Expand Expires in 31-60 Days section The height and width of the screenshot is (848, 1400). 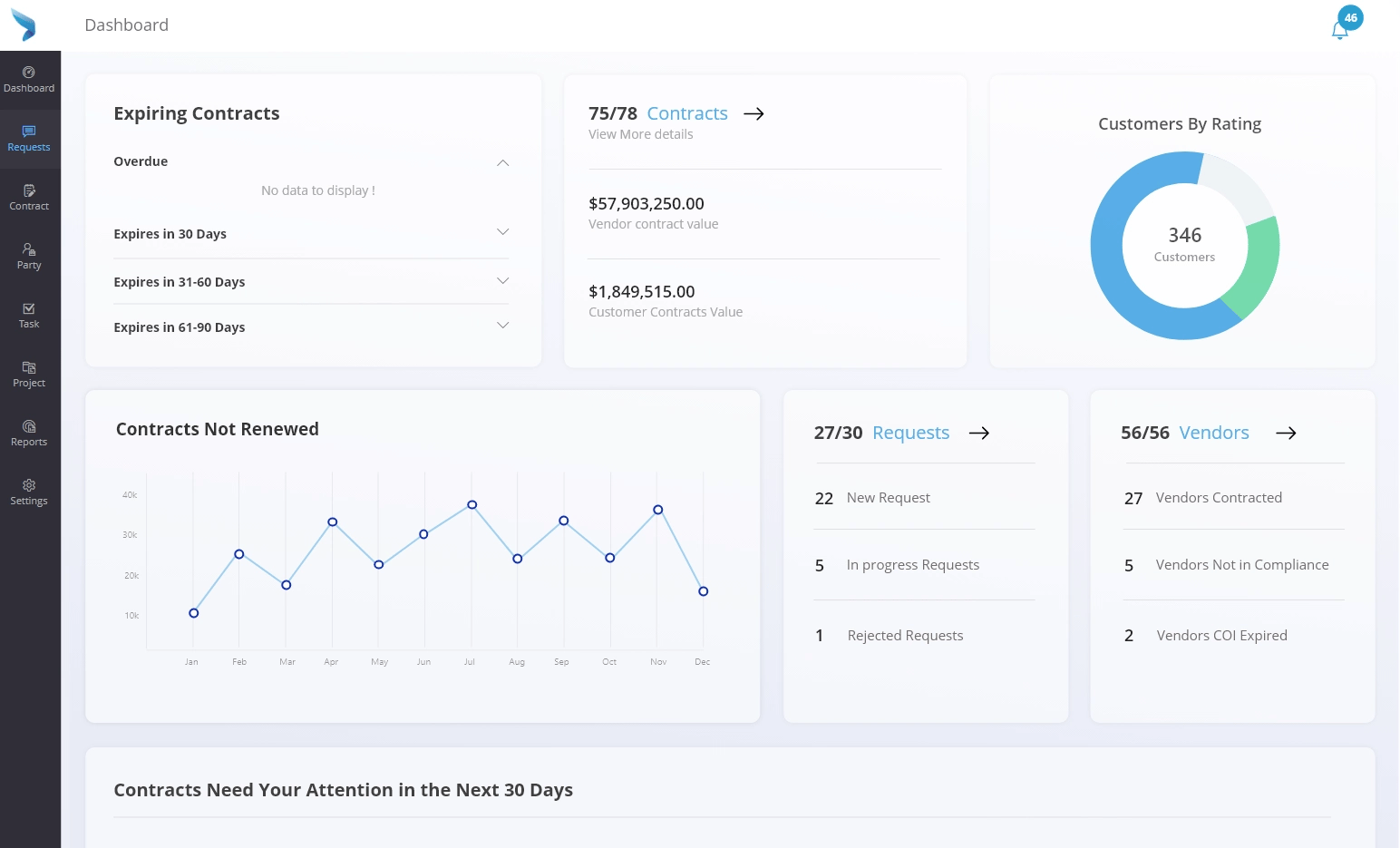coord(502,281)
